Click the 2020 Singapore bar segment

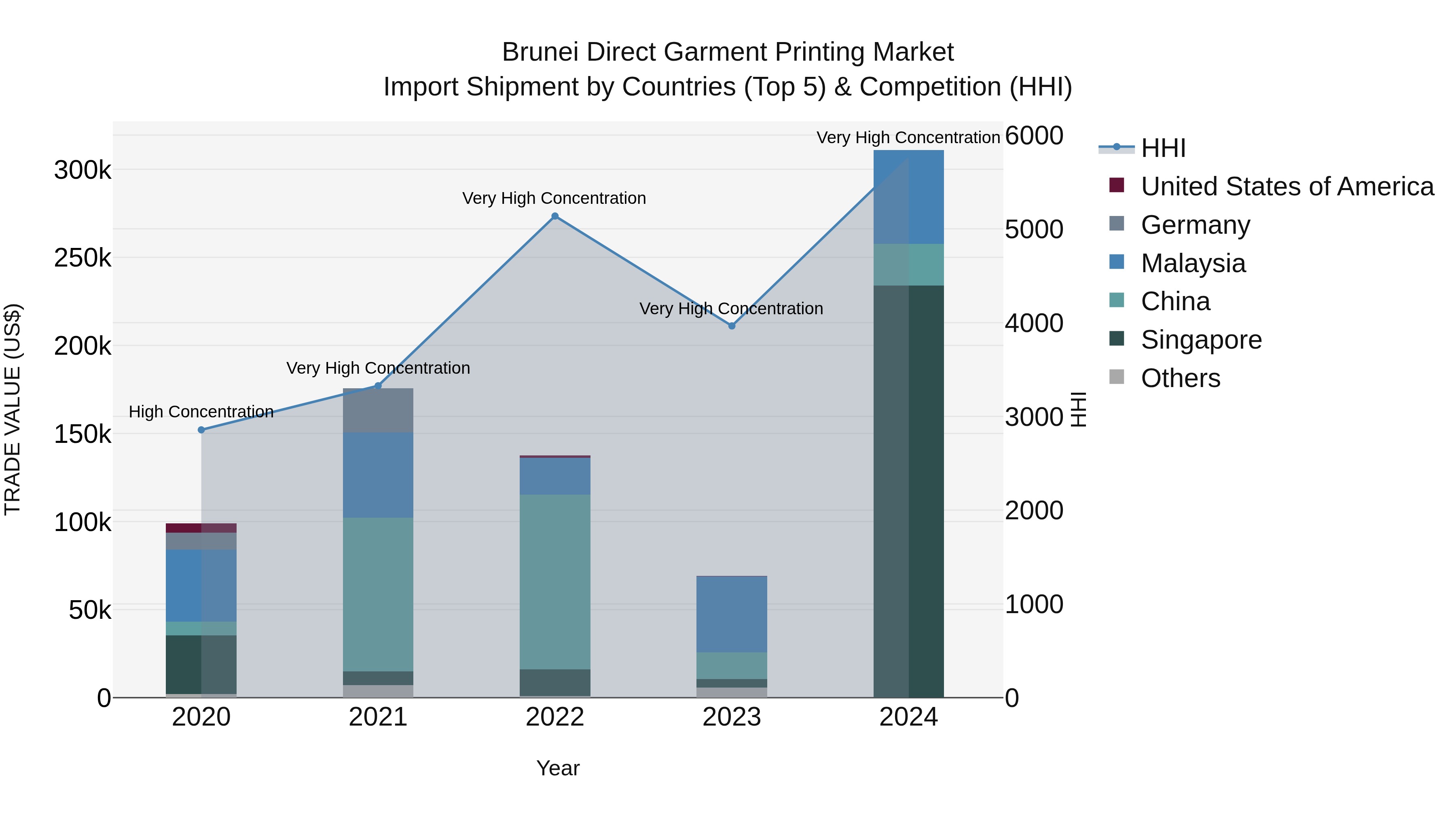click(201, 665)
